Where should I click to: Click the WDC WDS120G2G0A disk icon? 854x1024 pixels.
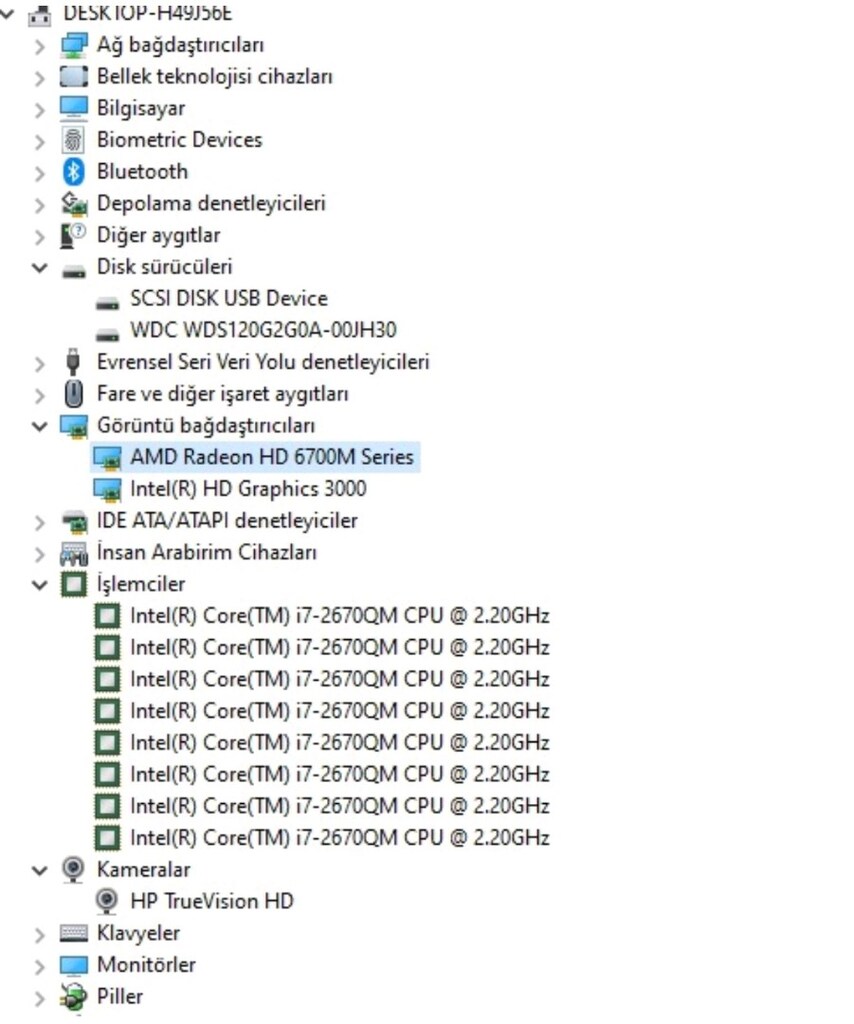(107, 334)
